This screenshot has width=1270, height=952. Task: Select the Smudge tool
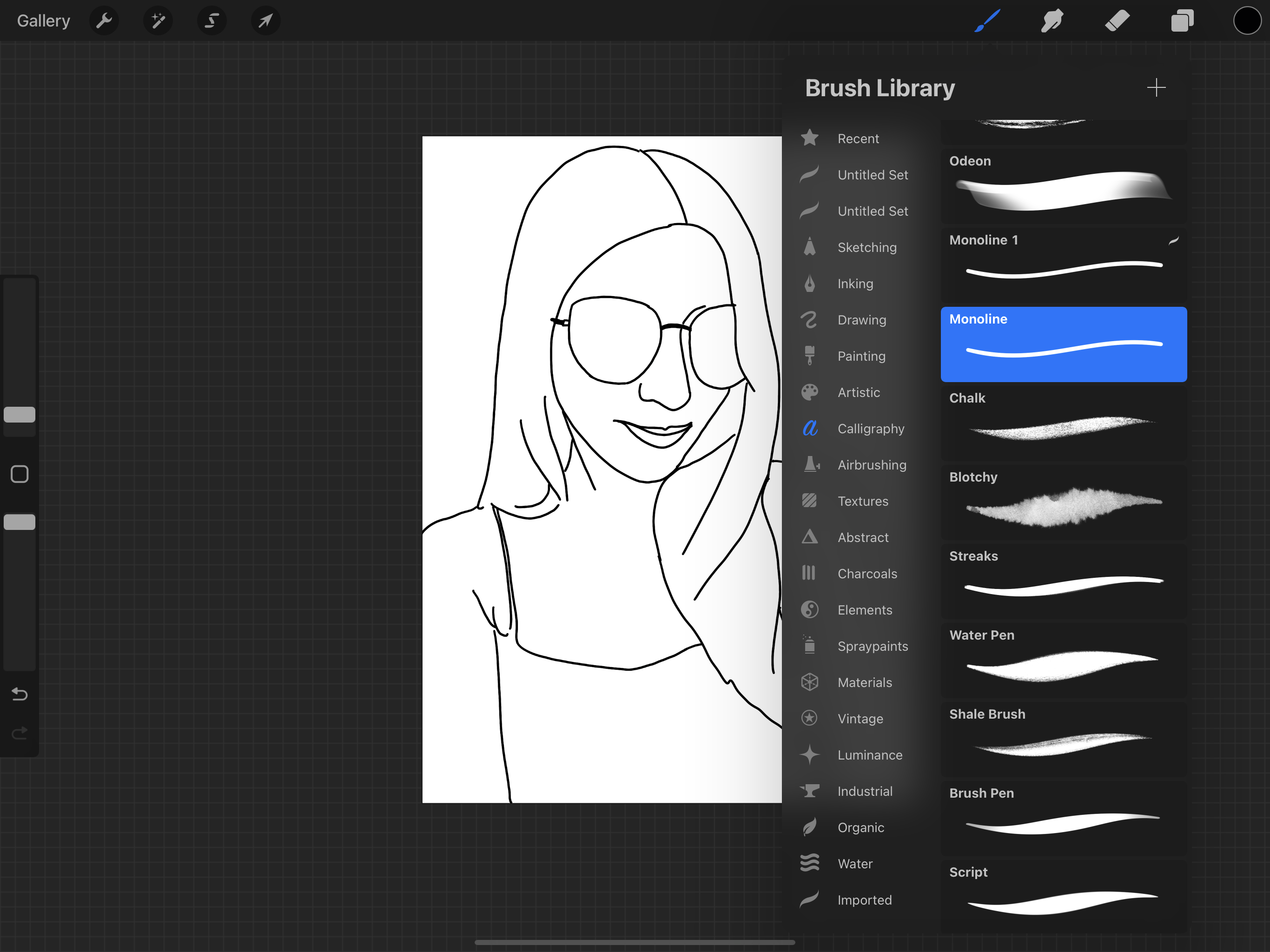(x=1052, y=21)
